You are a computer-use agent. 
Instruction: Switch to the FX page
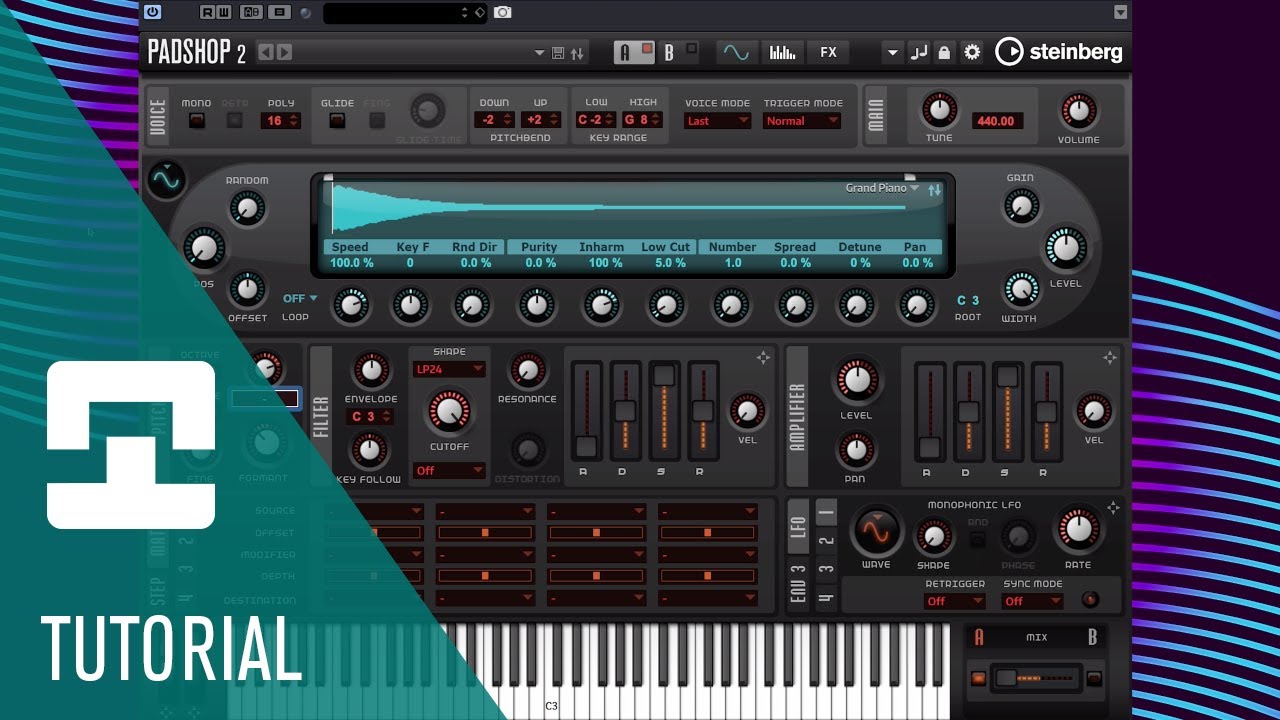click(828, 52)
